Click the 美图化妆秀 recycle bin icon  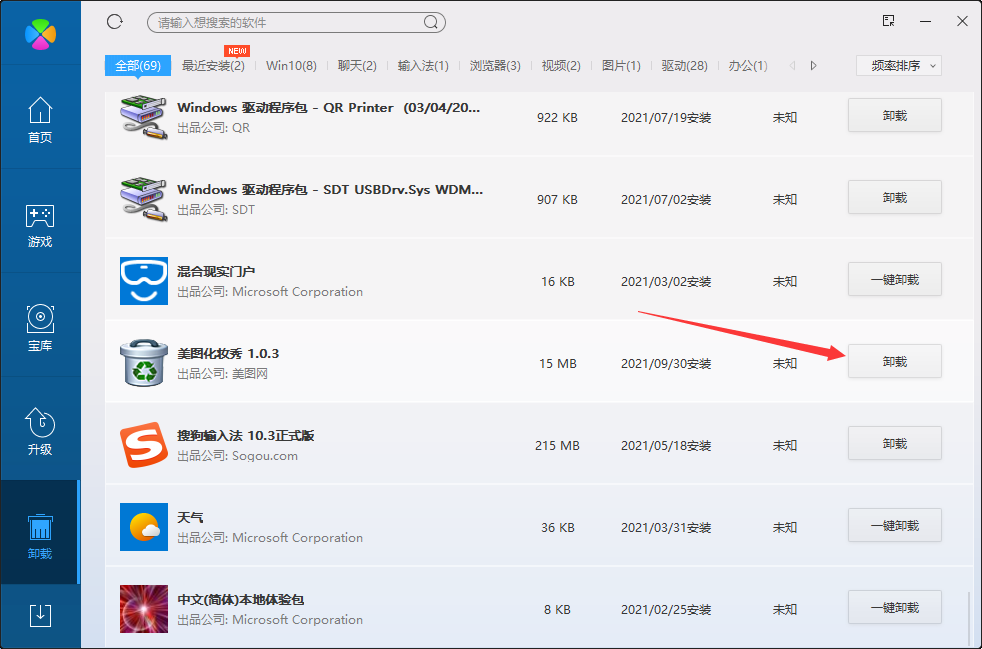143,363
